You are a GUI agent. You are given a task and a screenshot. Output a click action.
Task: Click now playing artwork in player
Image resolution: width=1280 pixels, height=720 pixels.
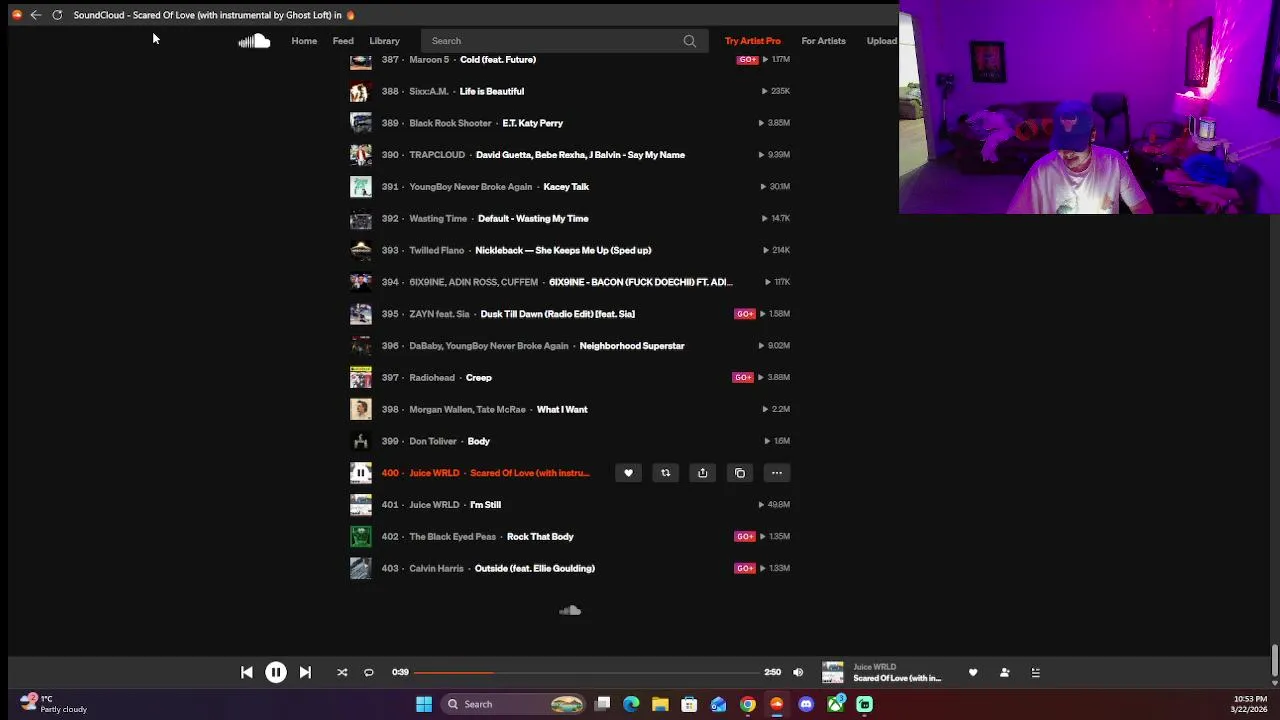pos(833,673)
